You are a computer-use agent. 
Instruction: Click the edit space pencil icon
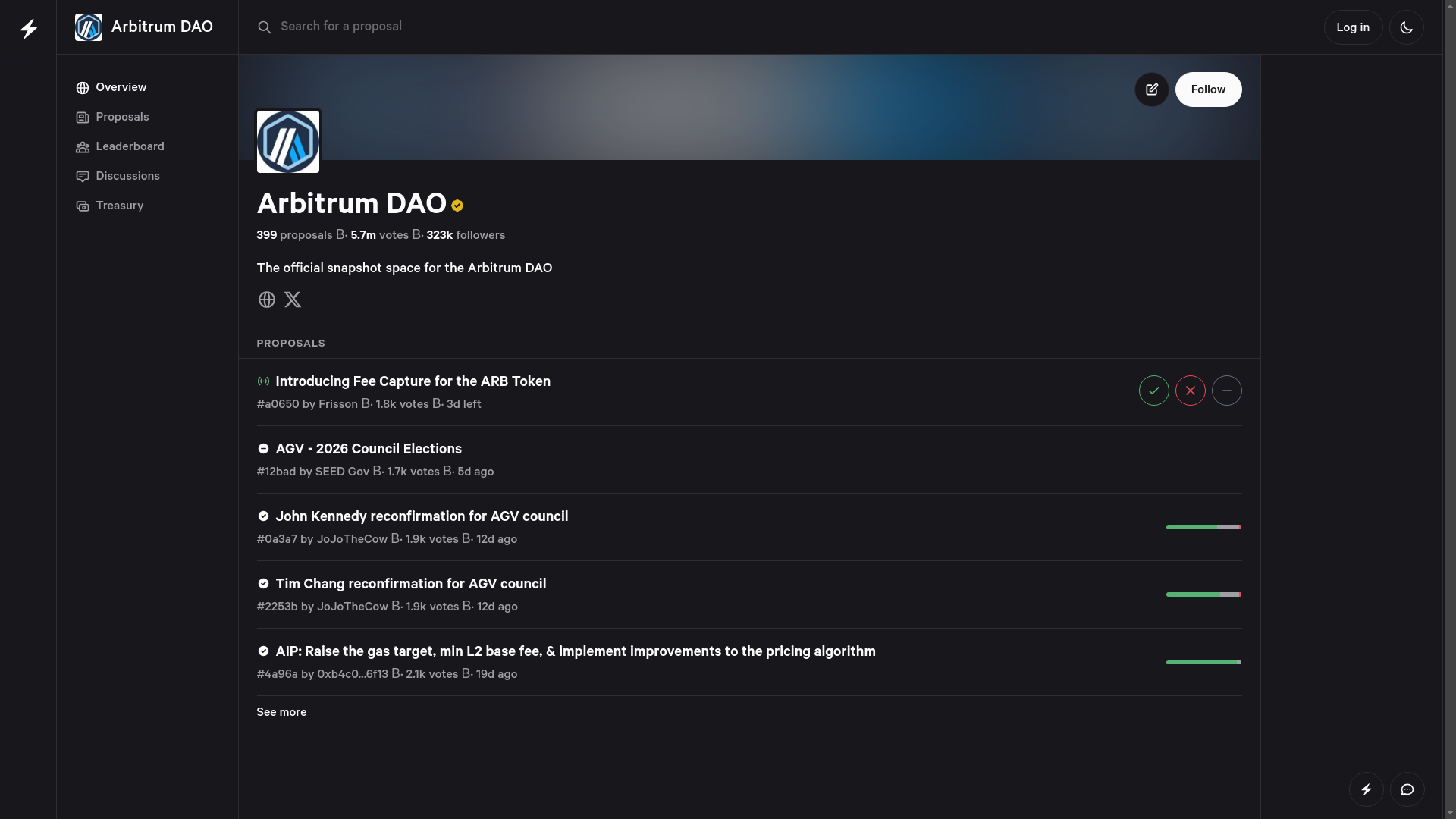coord(1151,89)
